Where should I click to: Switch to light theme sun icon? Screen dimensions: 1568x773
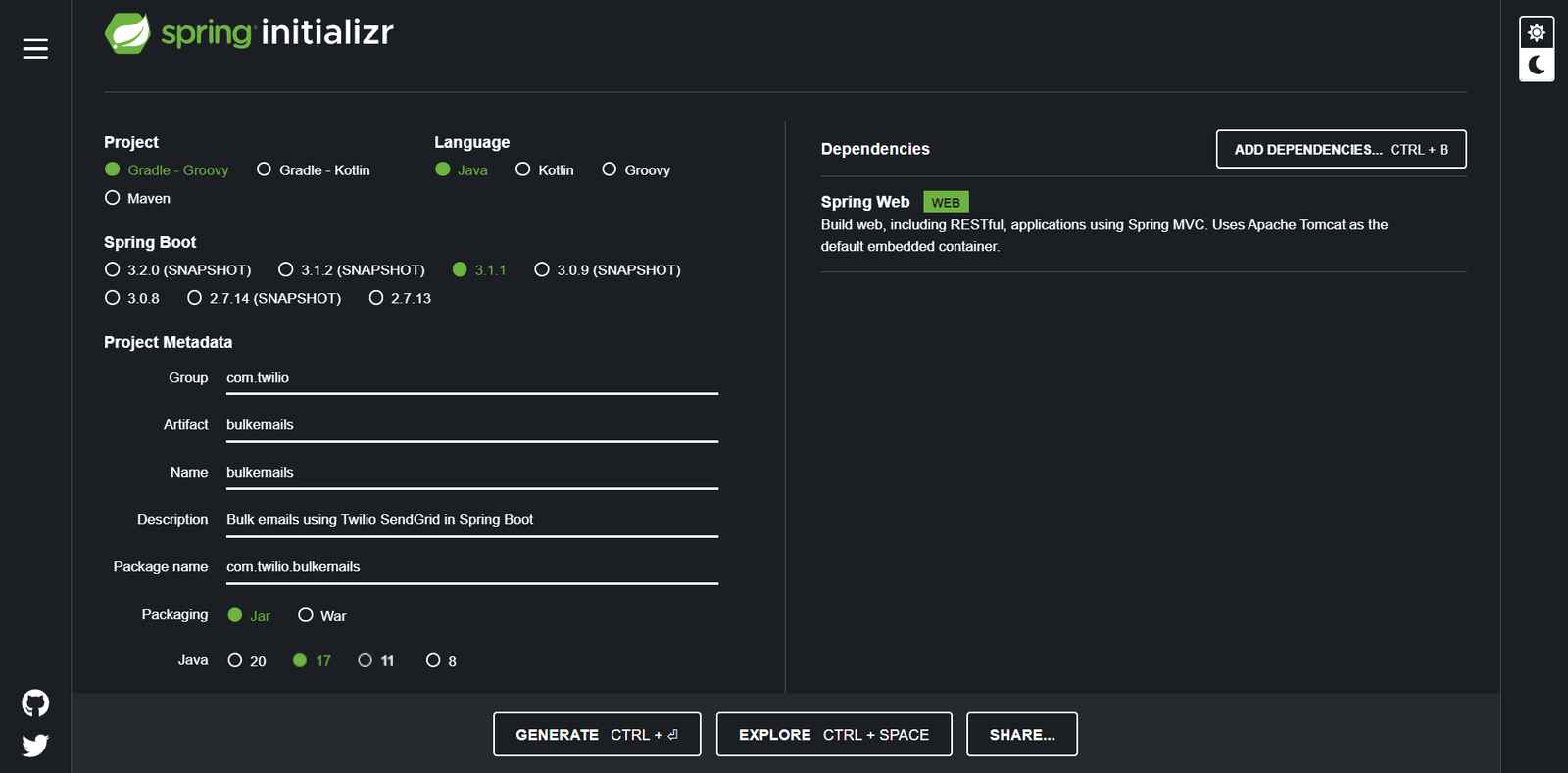(x=1537, y=32)
